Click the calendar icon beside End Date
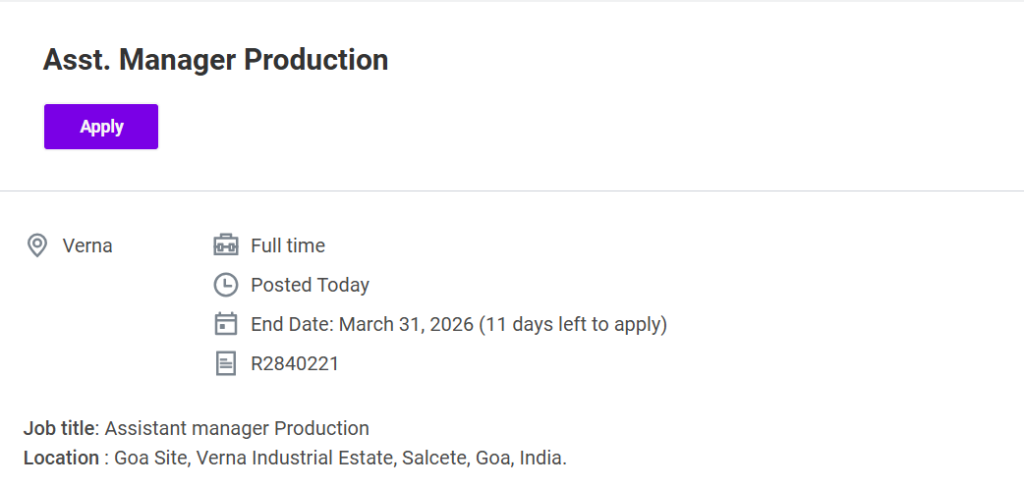The height and width of the screenshot is (488, 1024). pyautogui.click(x=226, y=324)
